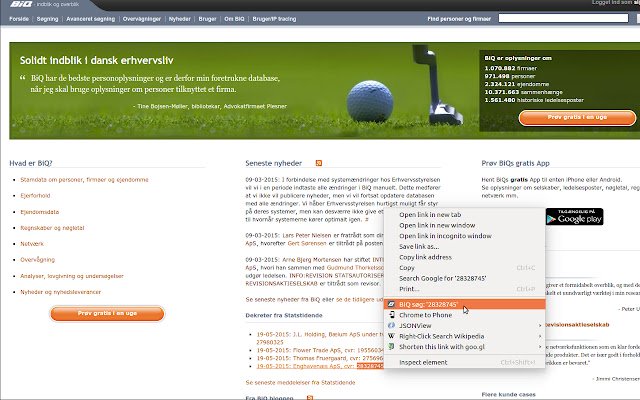Open Enghavenæn ApS decree link
The image size is (640, 400).
coord(320,366)
